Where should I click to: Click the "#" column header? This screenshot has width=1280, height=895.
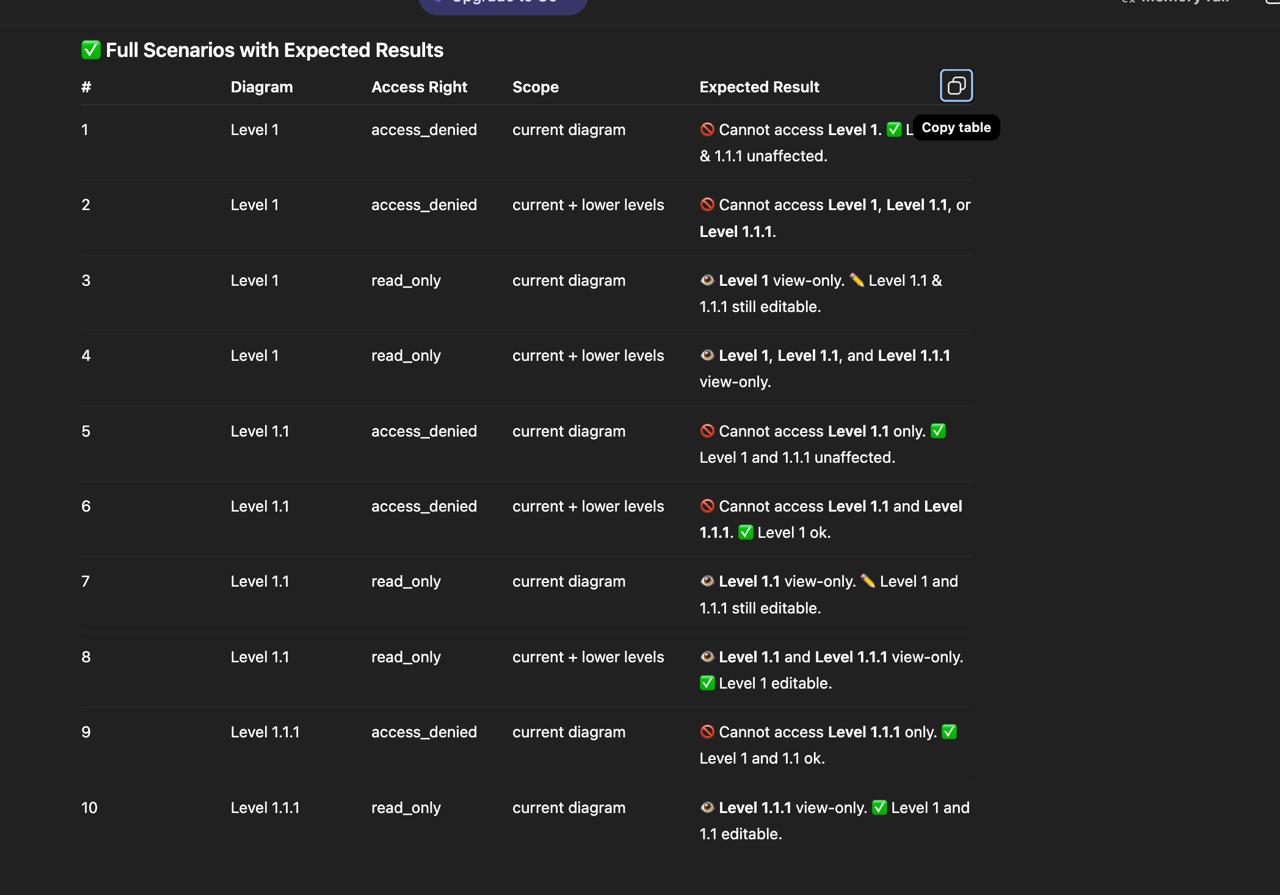86,87
